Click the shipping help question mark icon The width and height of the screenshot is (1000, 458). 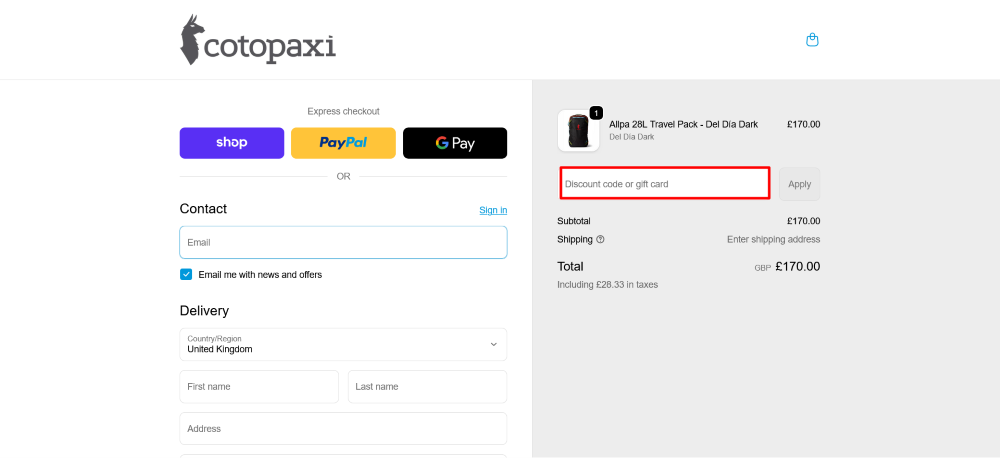600,240
